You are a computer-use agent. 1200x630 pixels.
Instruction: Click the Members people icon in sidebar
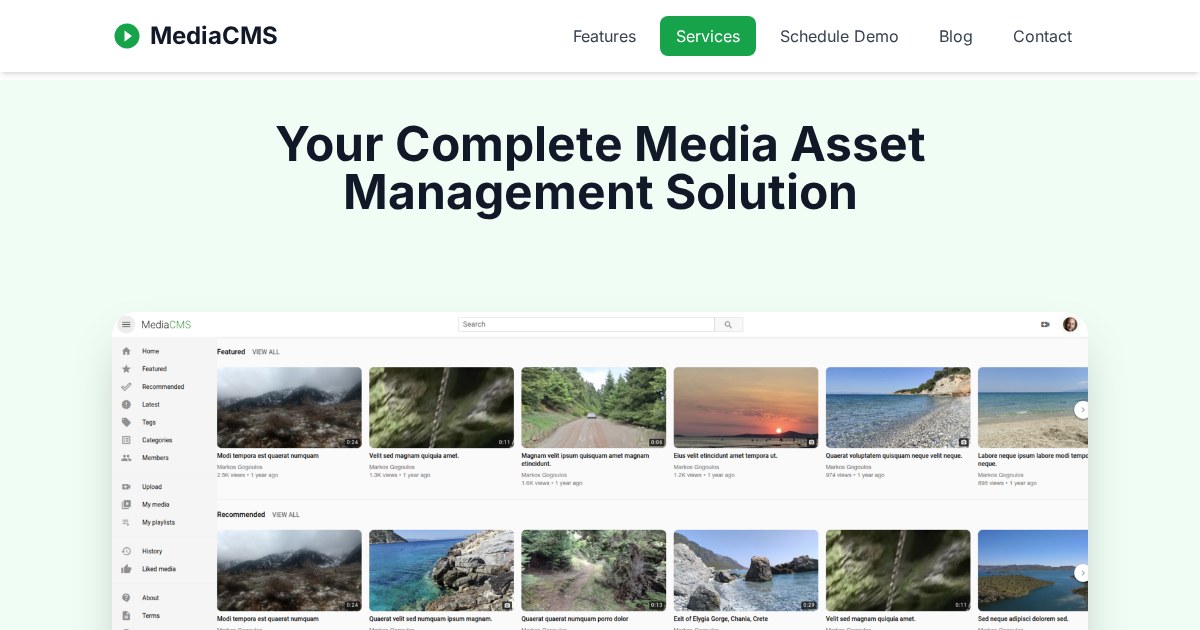coord(126,458)
